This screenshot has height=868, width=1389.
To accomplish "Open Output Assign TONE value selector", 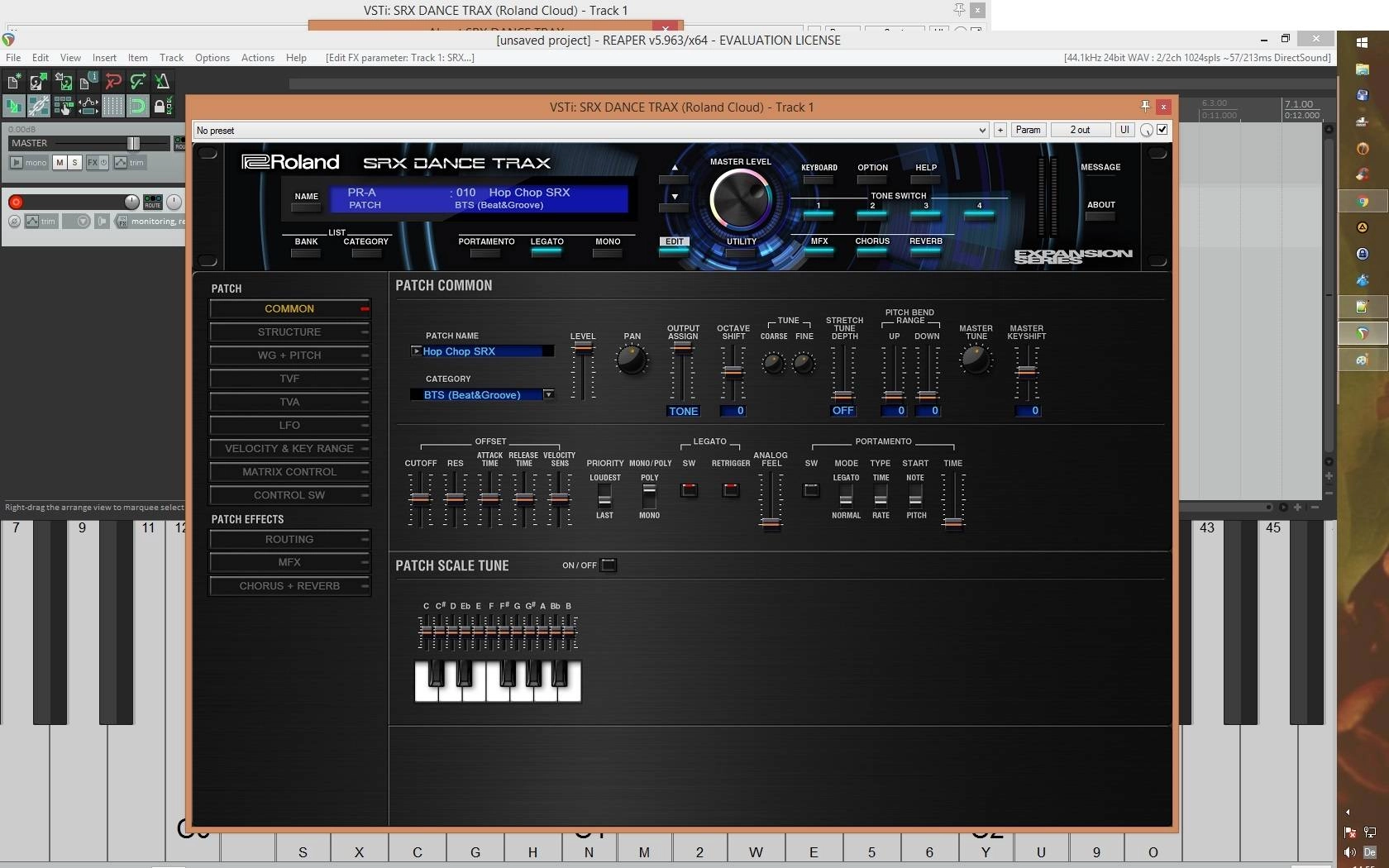I will [683, 411].
